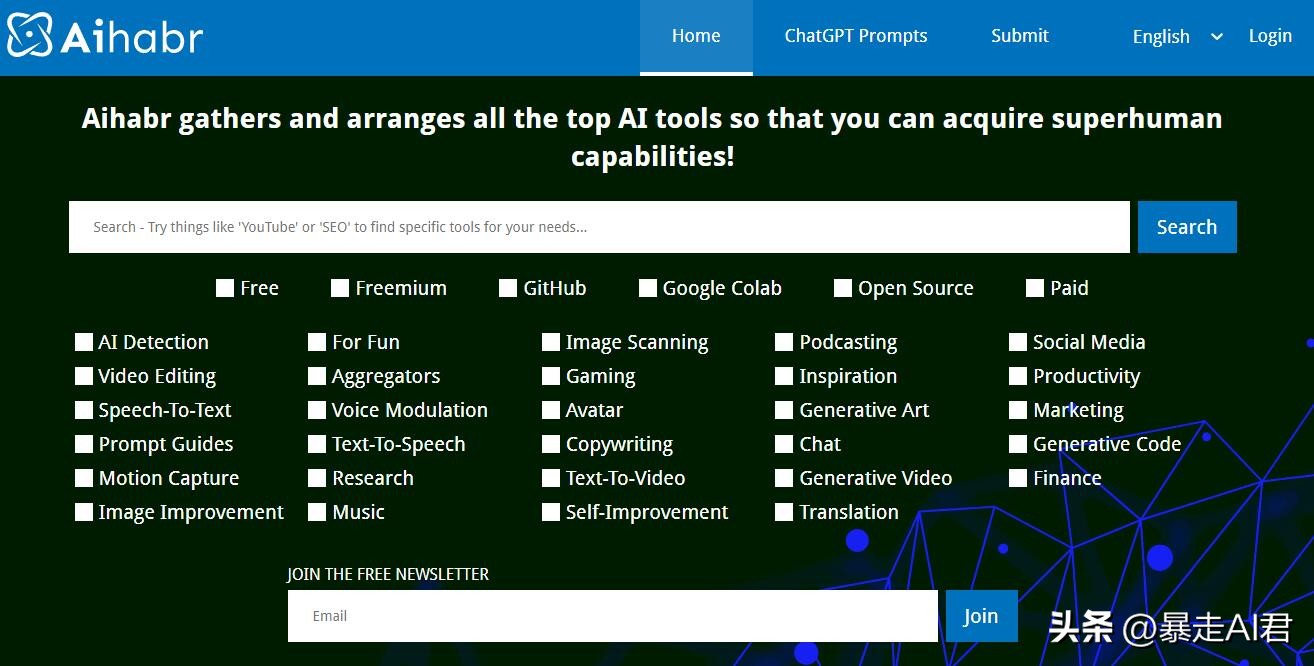Enable the Social Media category
1314x666 pixels.
(x=1018, y=343)
